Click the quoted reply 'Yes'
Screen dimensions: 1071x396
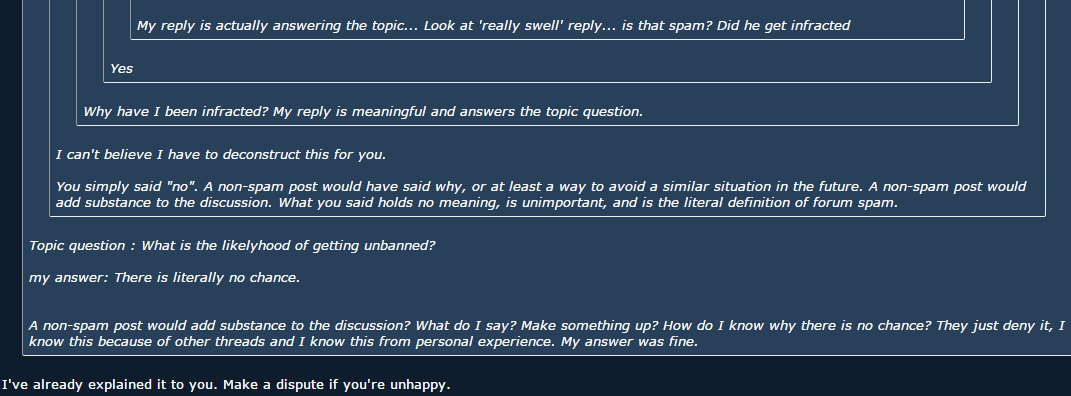[122, 68]
